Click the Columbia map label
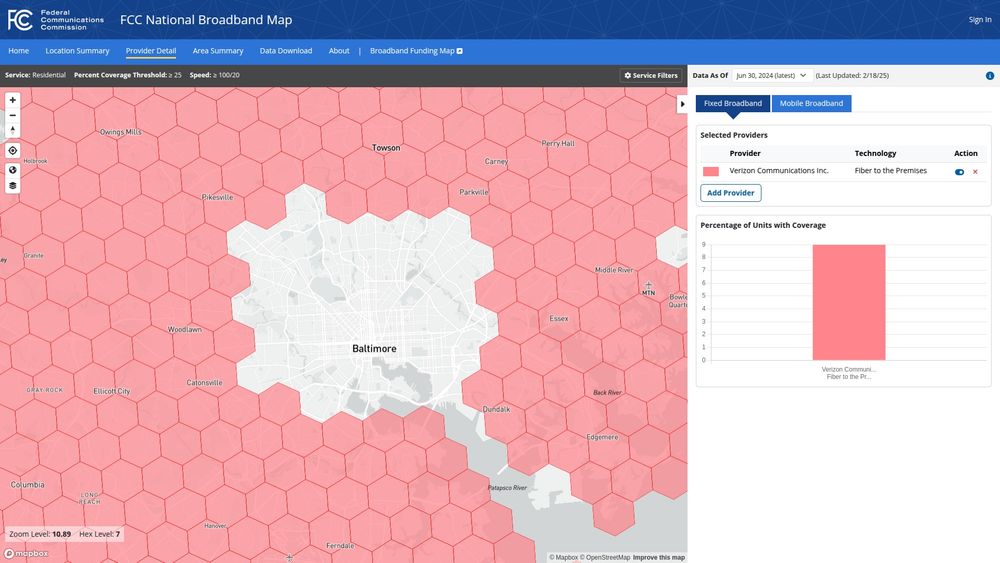The image size is (1000, 563). pos(27,485)
